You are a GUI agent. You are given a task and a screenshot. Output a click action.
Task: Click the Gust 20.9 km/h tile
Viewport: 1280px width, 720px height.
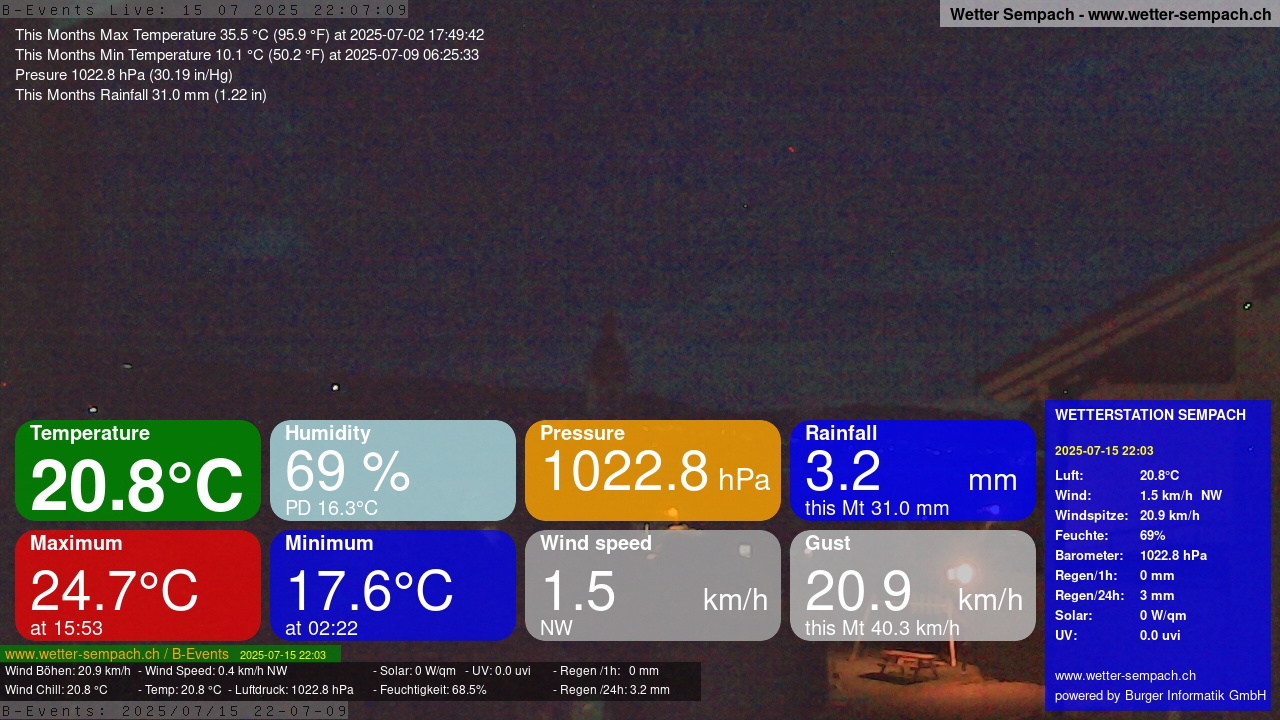point(913,585)
